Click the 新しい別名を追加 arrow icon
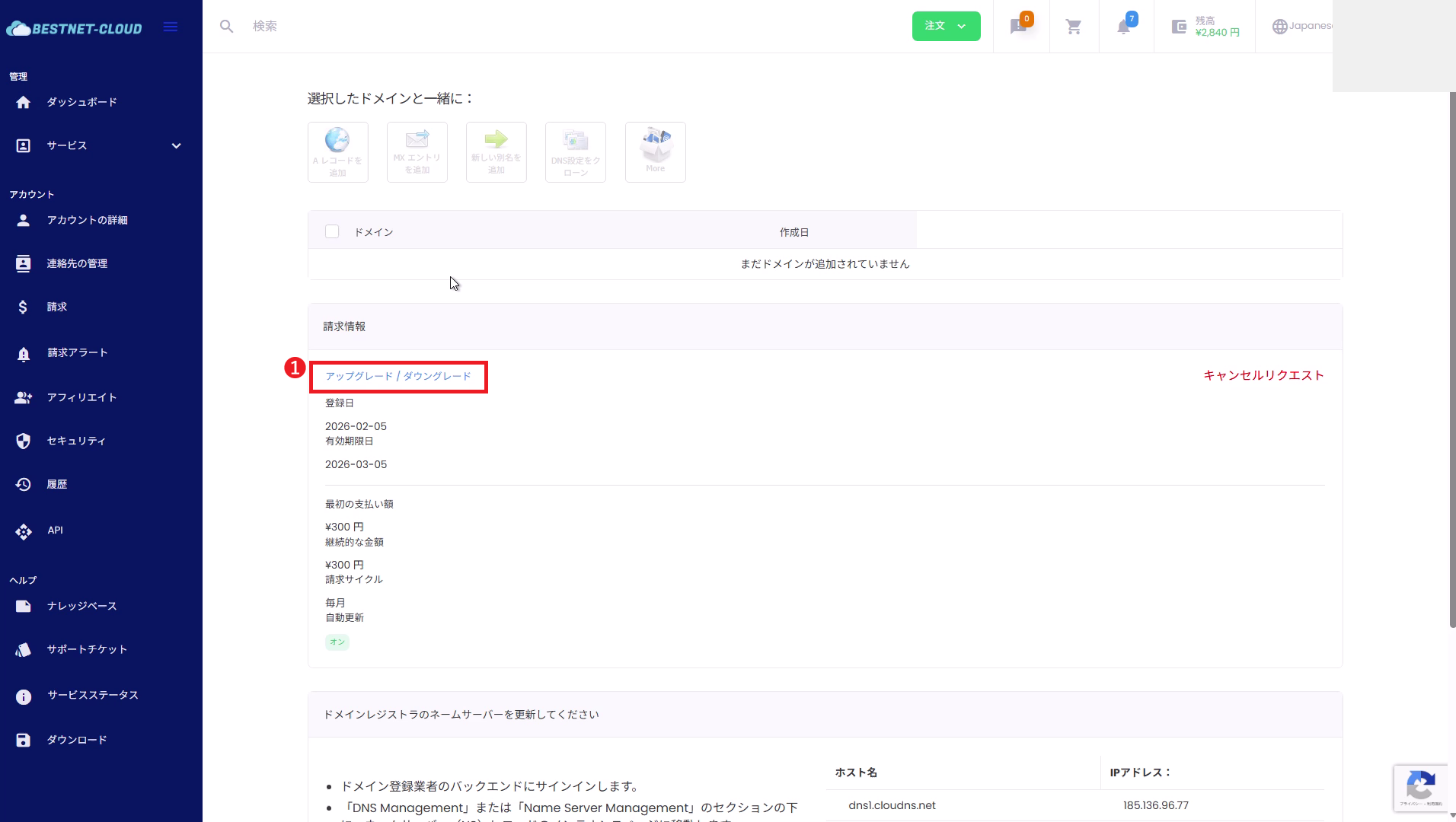Image resolution: width=1456 pixels, height=822 pixels. click(496, 152)
